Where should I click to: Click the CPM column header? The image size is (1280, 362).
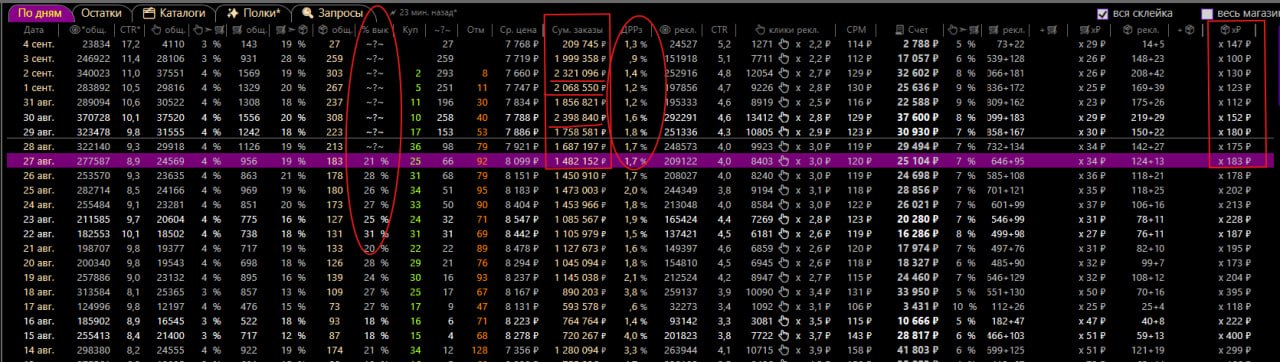(856, 31)
